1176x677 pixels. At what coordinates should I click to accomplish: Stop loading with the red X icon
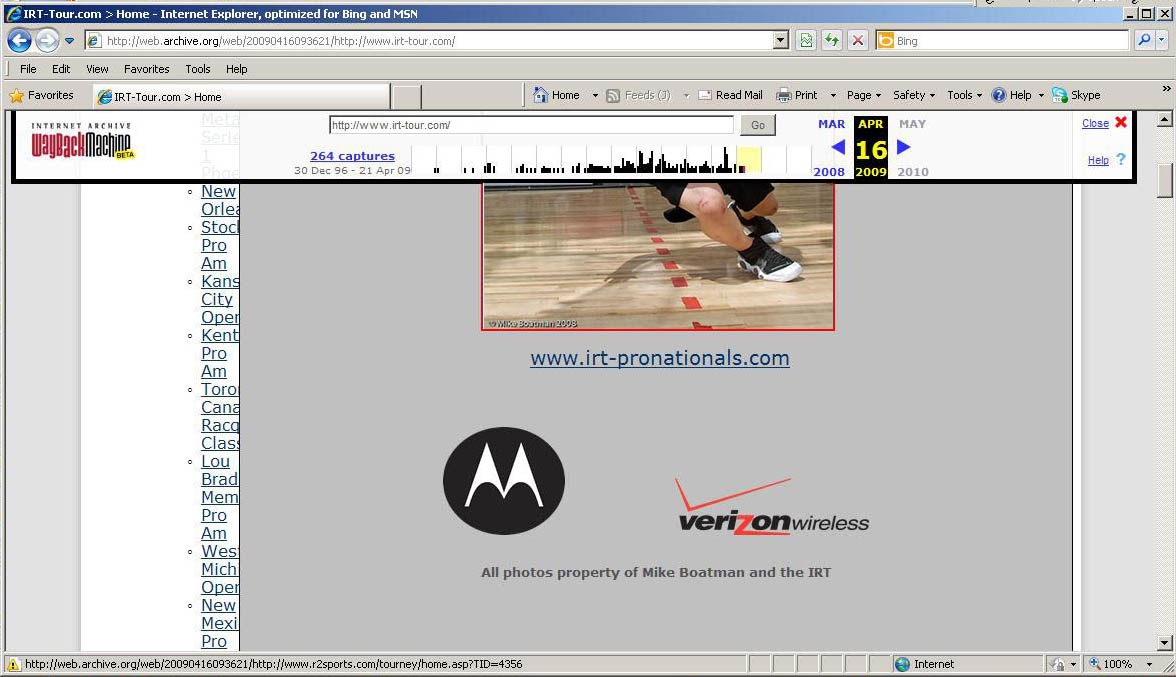tap(858, 40)
